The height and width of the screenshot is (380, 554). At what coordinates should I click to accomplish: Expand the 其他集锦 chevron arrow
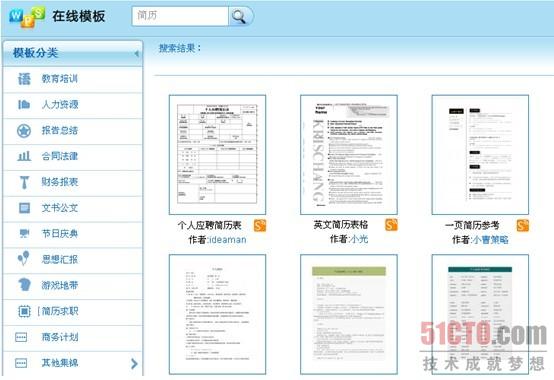[x=134, y=363]
